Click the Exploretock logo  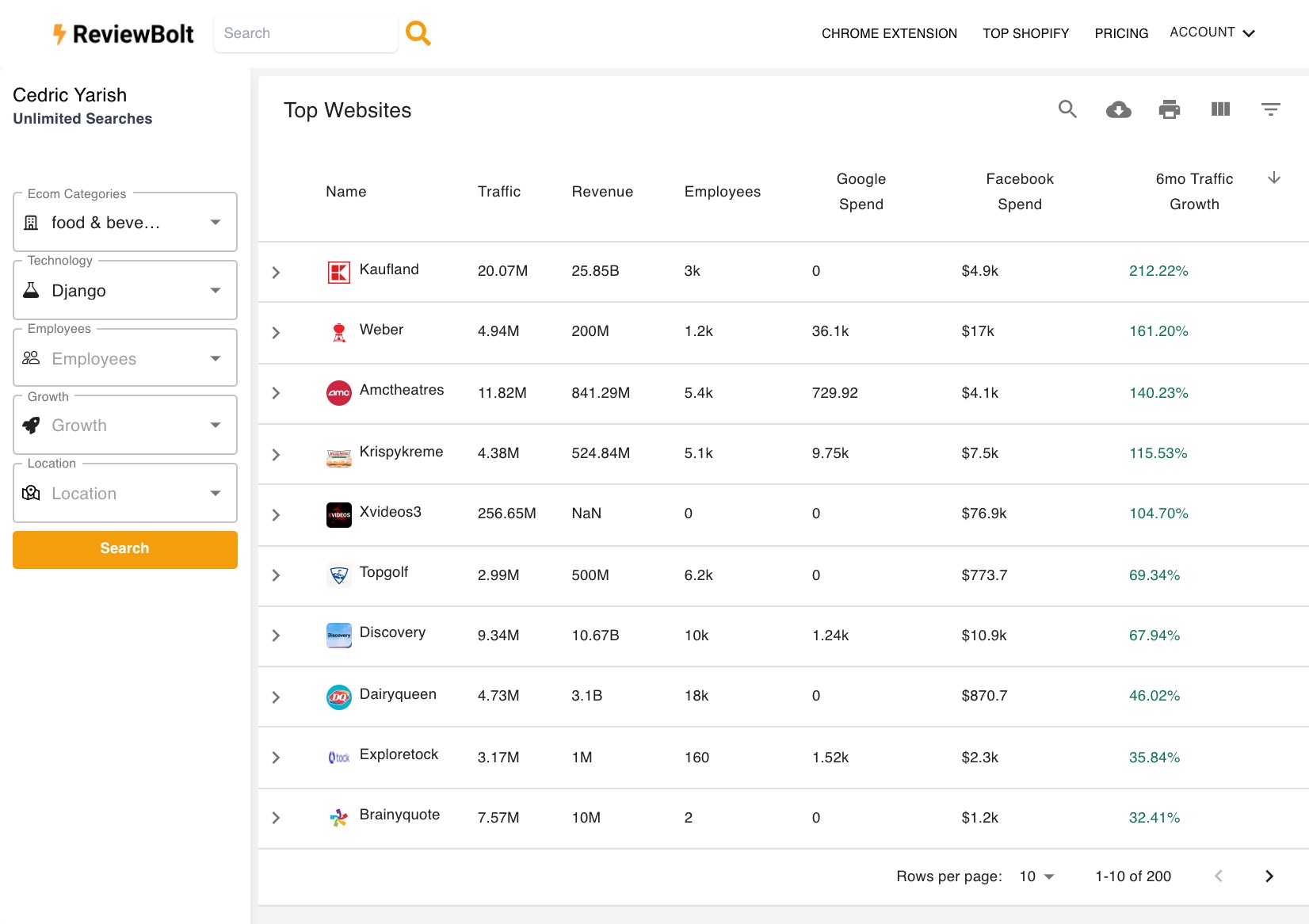(339, 758)
